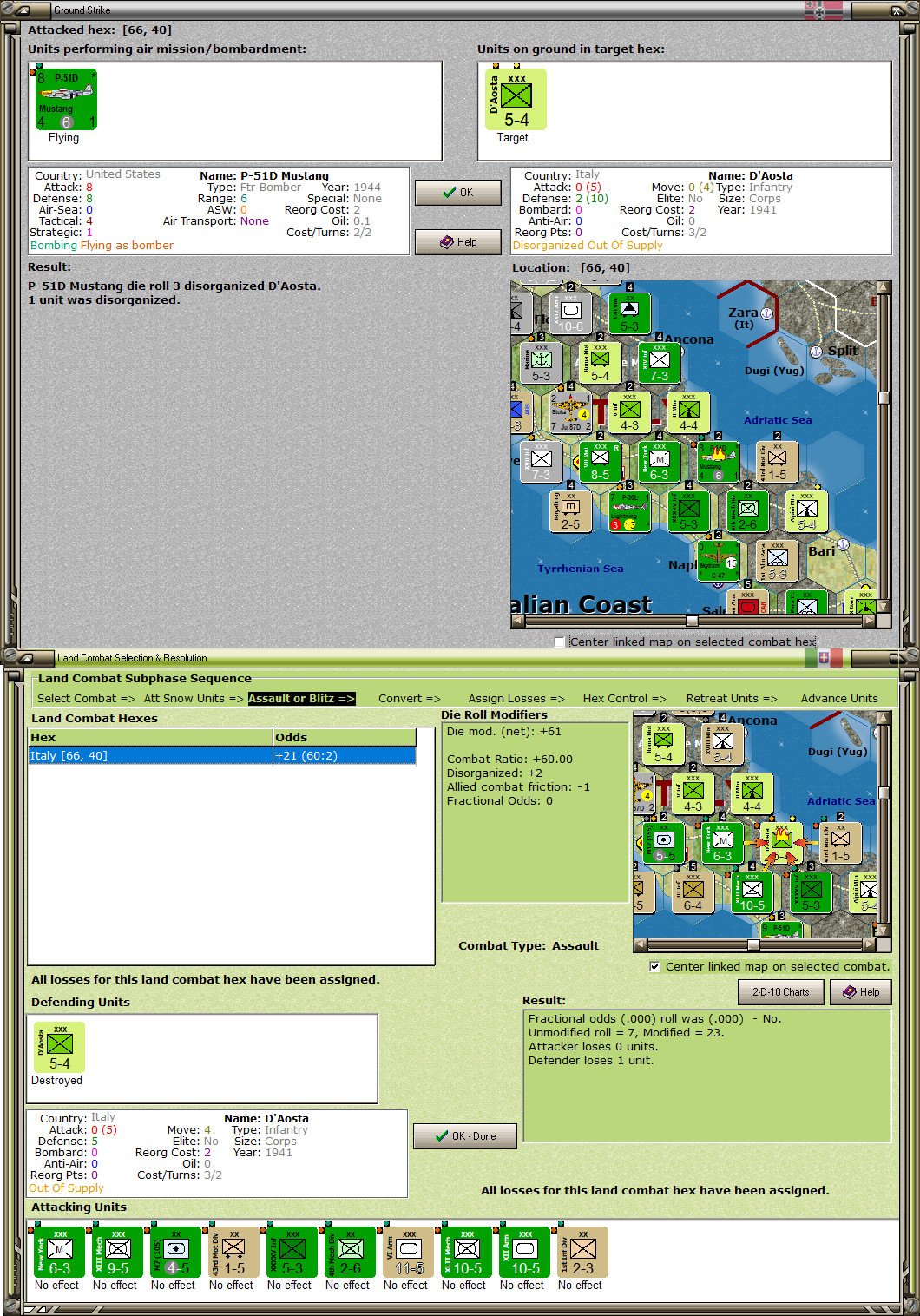Enable Center linked map on selected combat hex
The width and height of the screenshot is (920, 1316).
(x=560, y=642)
